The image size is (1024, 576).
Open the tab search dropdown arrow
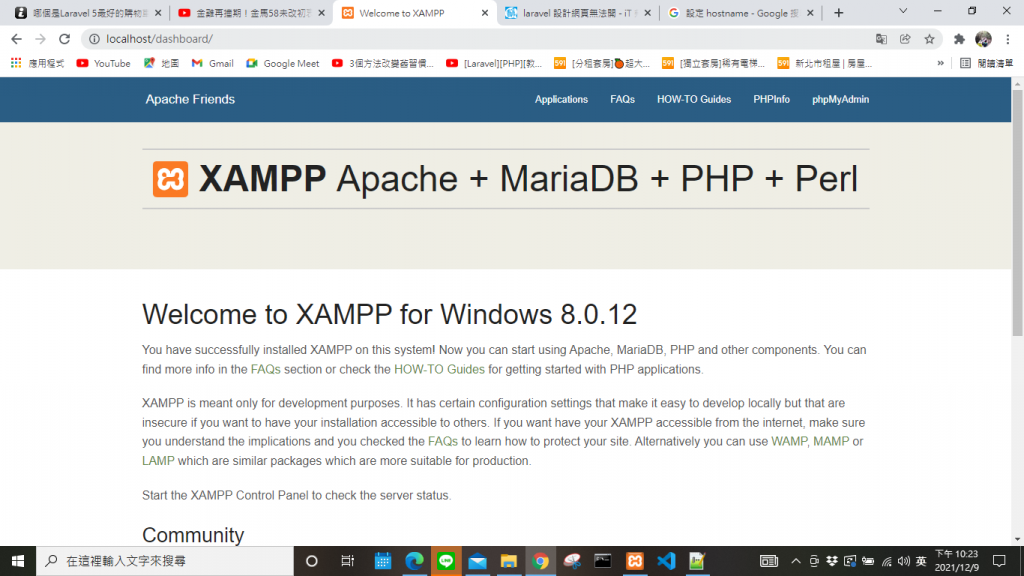[x=903, y=11]
